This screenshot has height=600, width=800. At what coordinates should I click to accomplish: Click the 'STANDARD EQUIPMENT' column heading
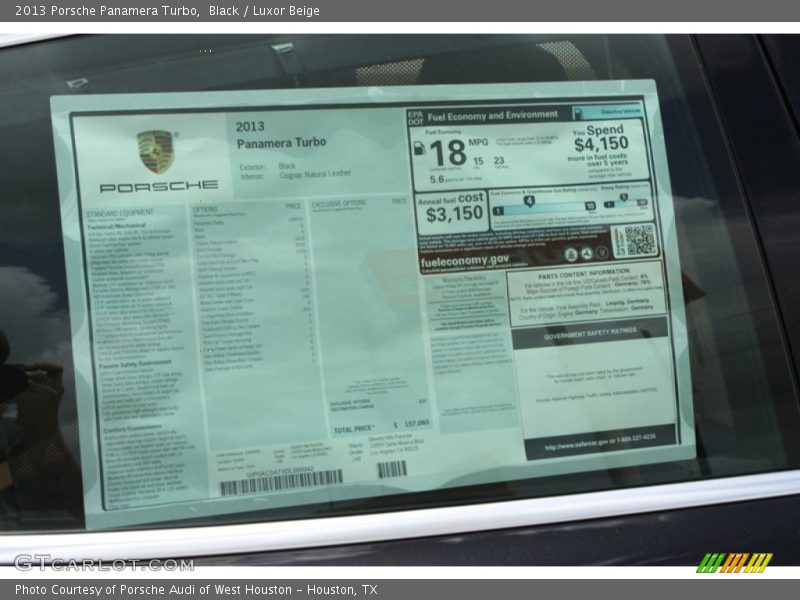coord(119,213)
